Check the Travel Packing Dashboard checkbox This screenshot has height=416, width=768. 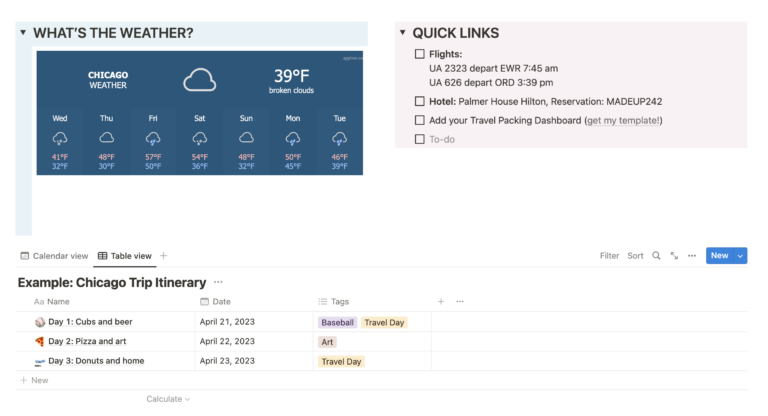(420, 120)
